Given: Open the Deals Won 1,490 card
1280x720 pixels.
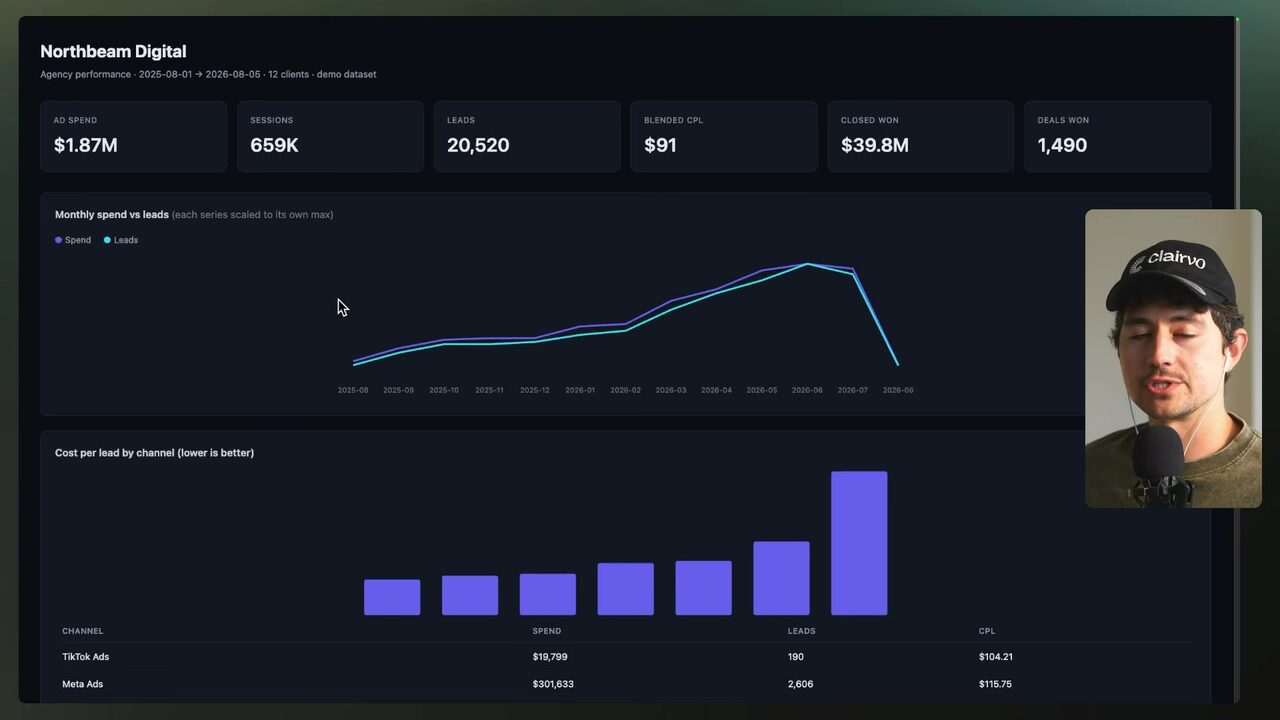Looking at the screenshot, I should [x=1117, y=136].
